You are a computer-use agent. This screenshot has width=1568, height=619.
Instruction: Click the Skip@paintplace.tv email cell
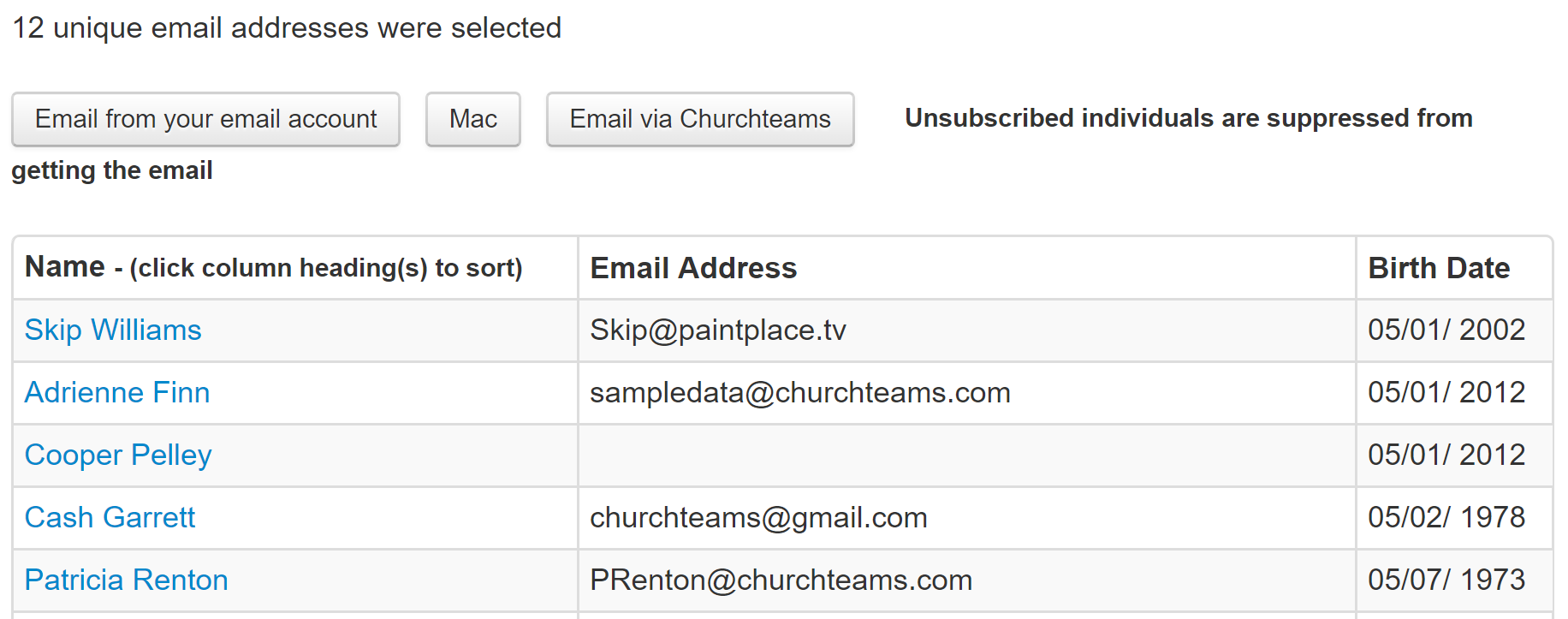pyautogui.click(x=717, y=330)
